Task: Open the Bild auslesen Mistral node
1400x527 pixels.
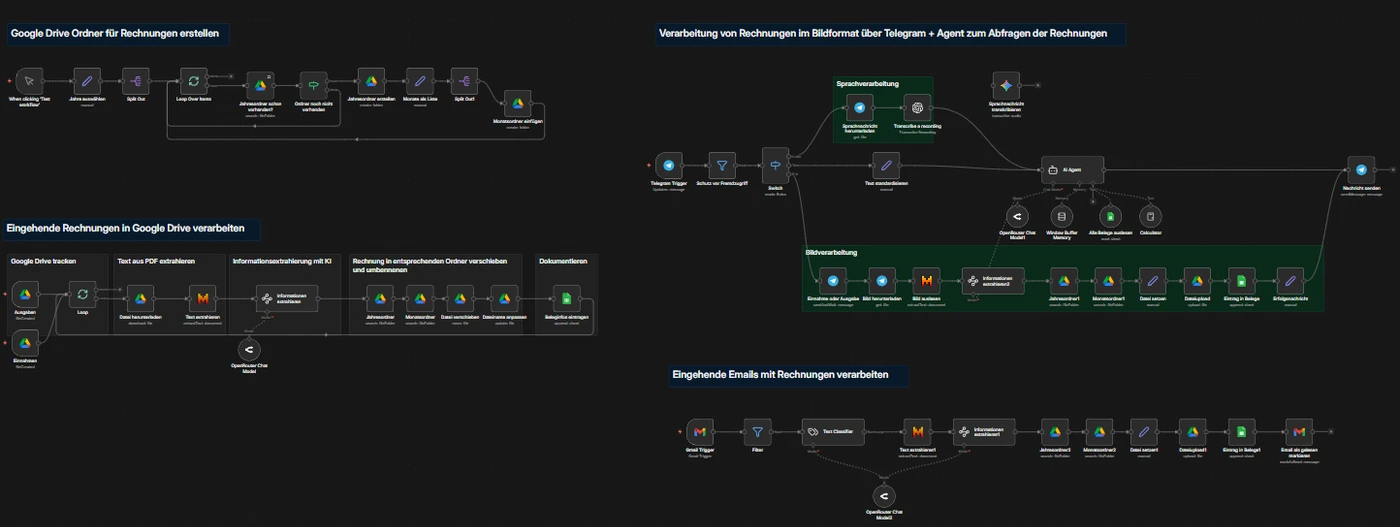Action: (927, 281)
